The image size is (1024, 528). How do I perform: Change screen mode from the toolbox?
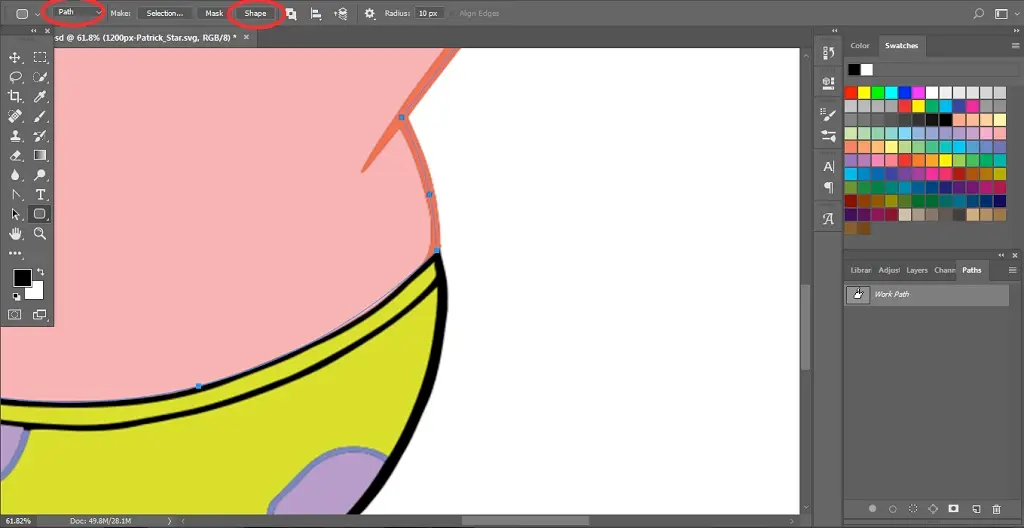pyautogui.click(x=40, y=315)
